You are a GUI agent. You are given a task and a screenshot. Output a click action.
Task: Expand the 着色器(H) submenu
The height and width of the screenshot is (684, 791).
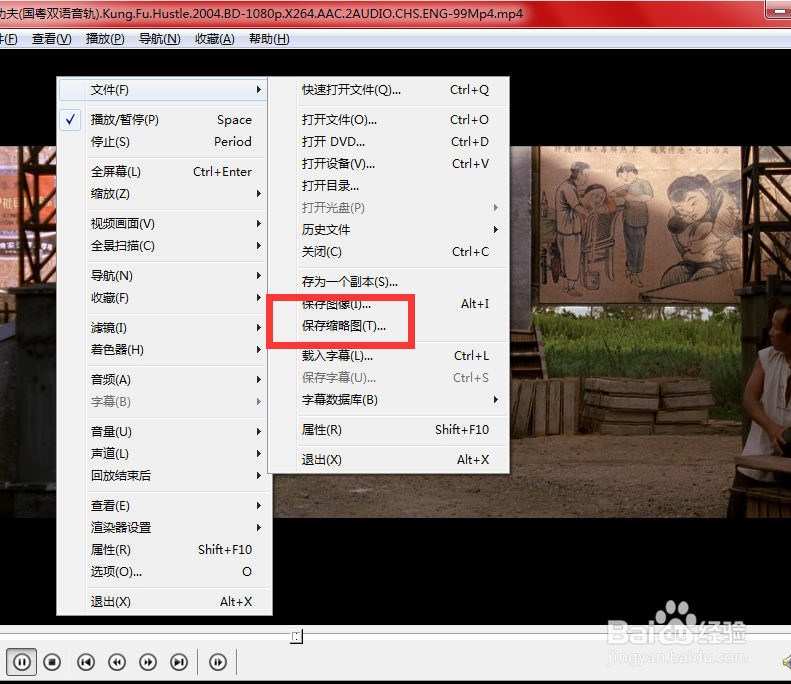click(x=163, y=350)
